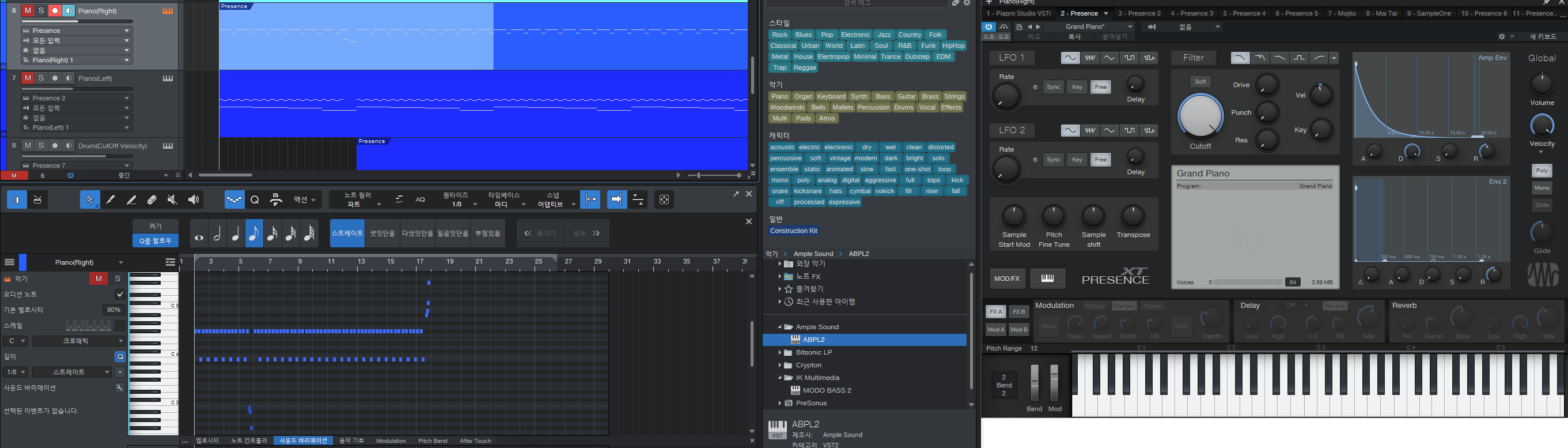
Task: Toggle the autoscroll arrow icon
Action: (616, 199)
